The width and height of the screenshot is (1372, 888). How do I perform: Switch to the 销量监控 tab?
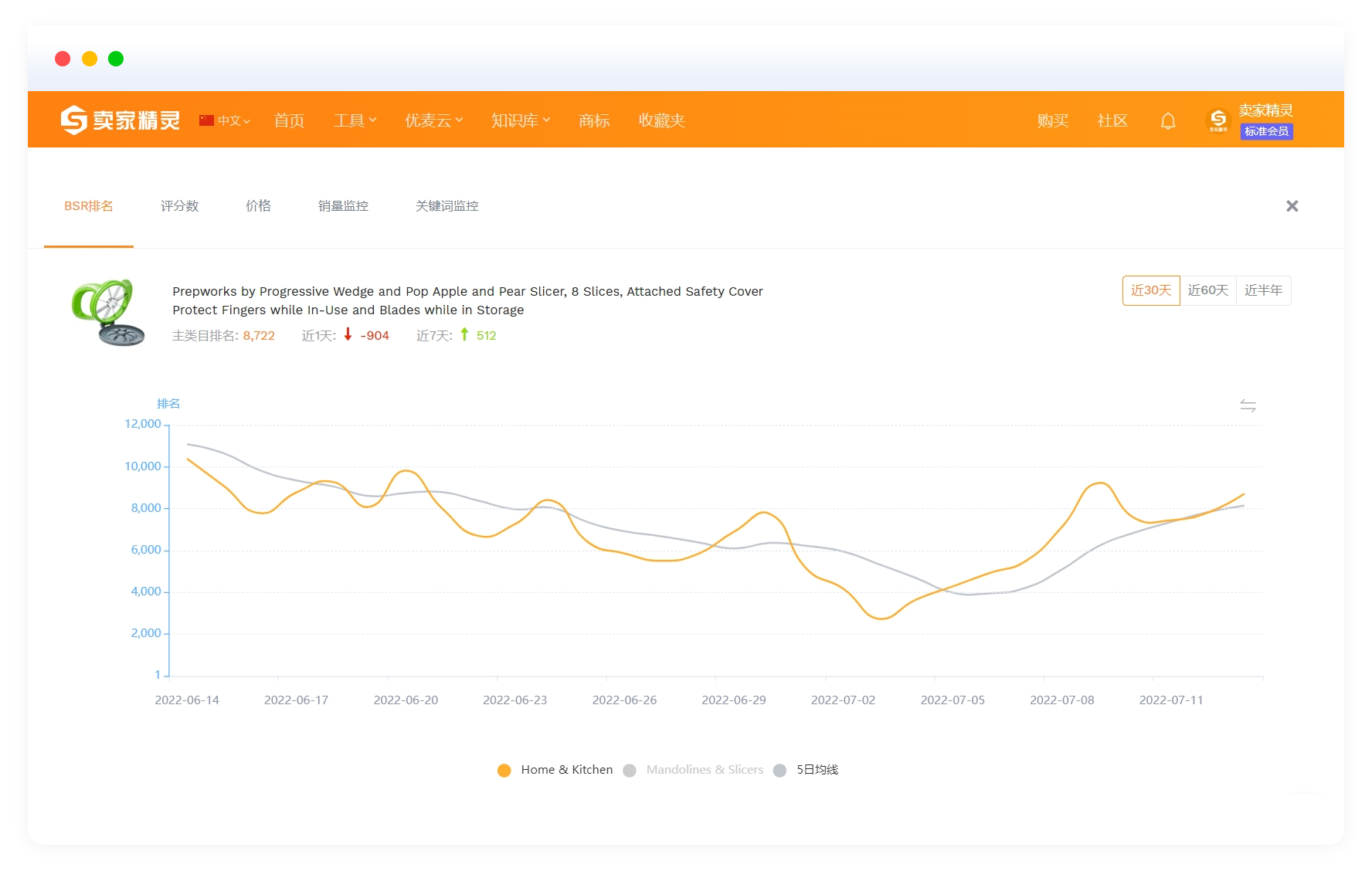[x=343, y=206]
